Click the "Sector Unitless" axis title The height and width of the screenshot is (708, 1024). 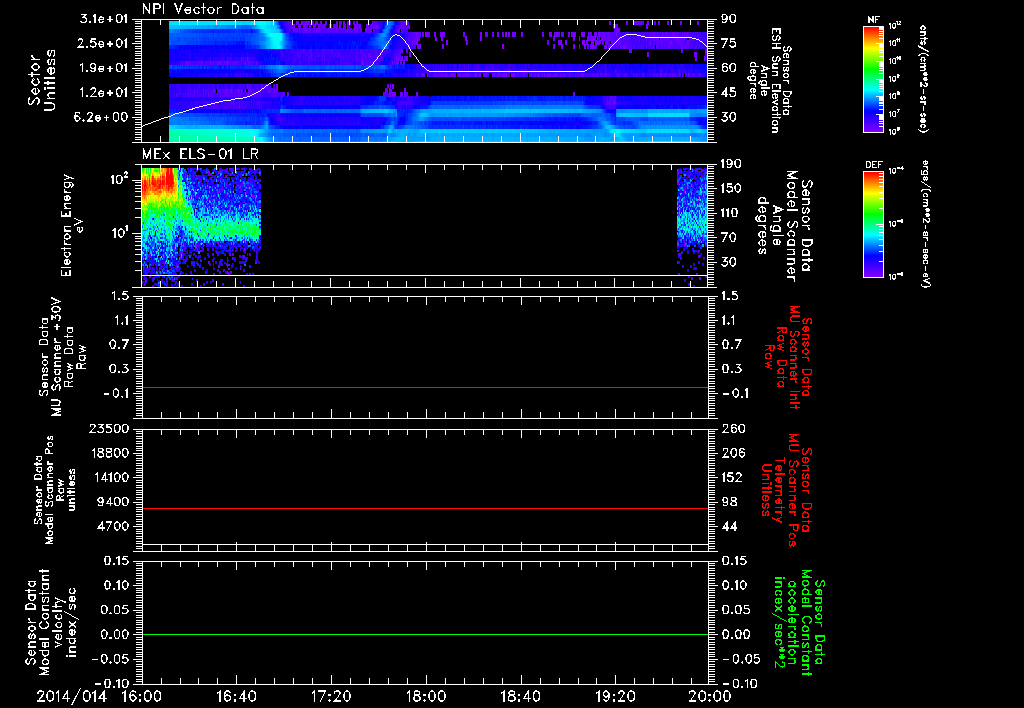tap(42, 80)
